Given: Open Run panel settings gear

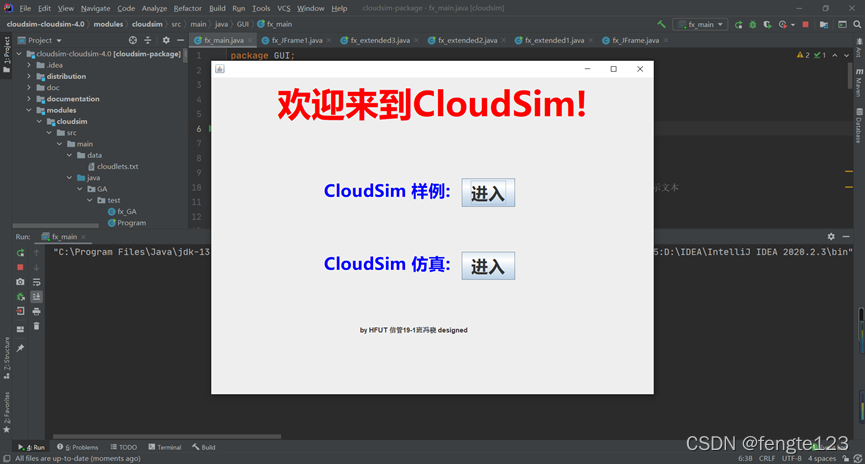Looking at the screenshot, I should click(831, 237).
